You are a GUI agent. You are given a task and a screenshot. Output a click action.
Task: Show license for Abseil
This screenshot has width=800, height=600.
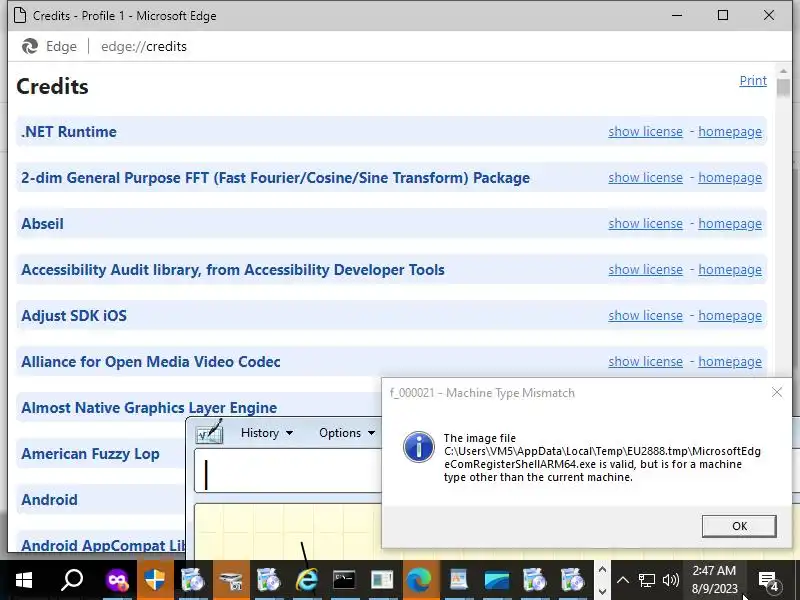click(645, 223)
